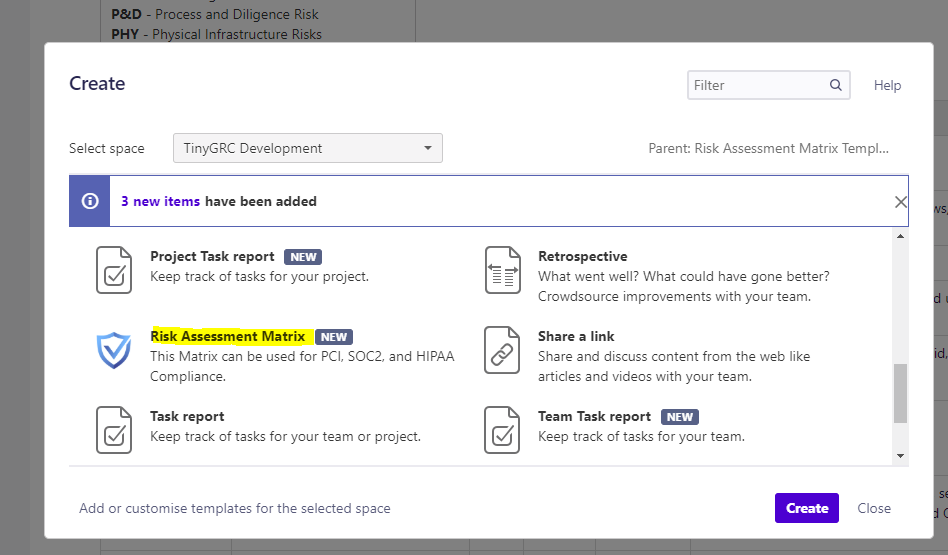Click 'Keep track of tasks for your team.' text
This screenshot has width=948, height=555.
pos(641,437)
